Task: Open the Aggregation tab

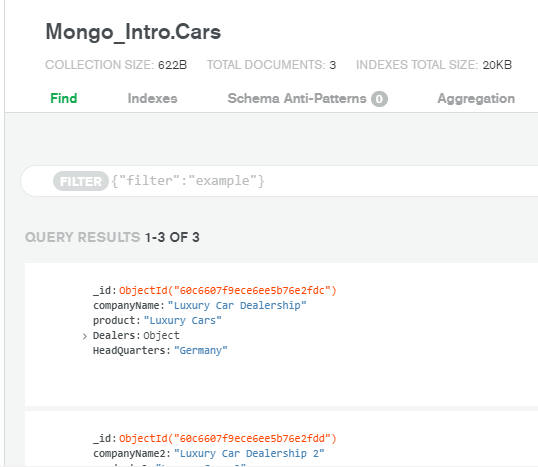Action: [x=476, y=98]
